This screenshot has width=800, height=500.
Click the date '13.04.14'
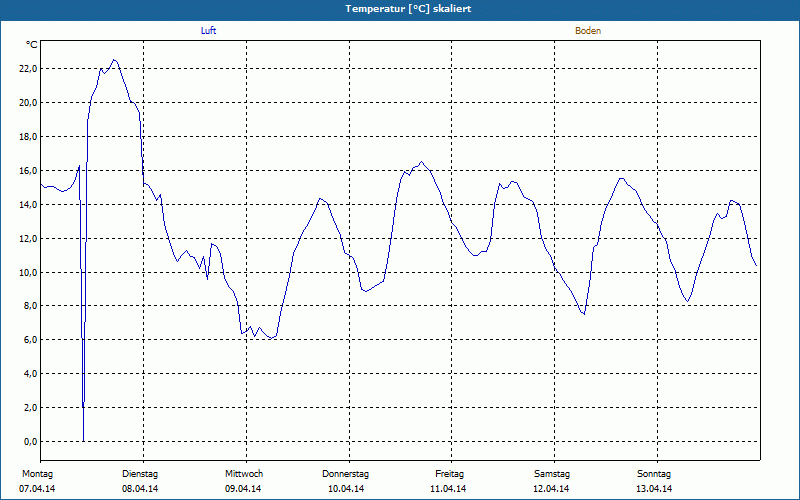point(654,489)
